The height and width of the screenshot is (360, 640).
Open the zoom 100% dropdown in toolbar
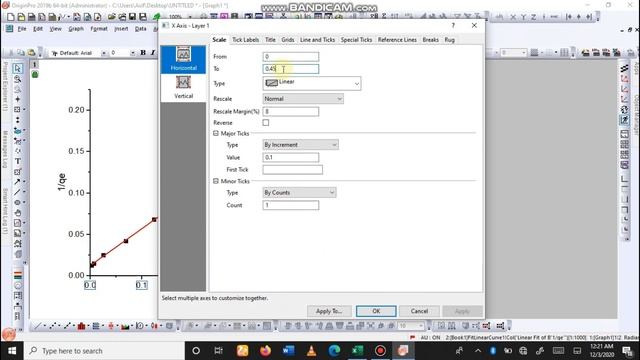(190, 17)
